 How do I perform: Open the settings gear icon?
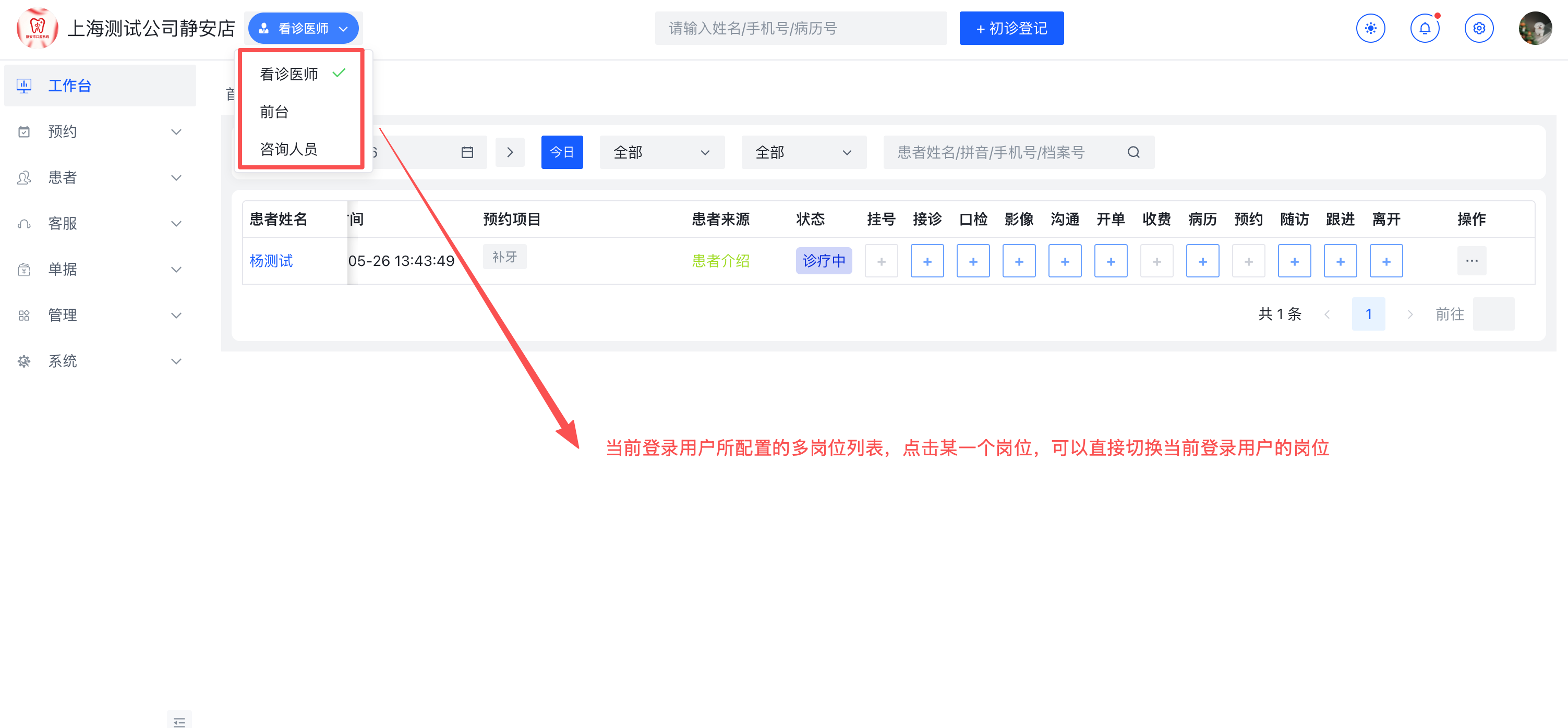point(1478,28)
